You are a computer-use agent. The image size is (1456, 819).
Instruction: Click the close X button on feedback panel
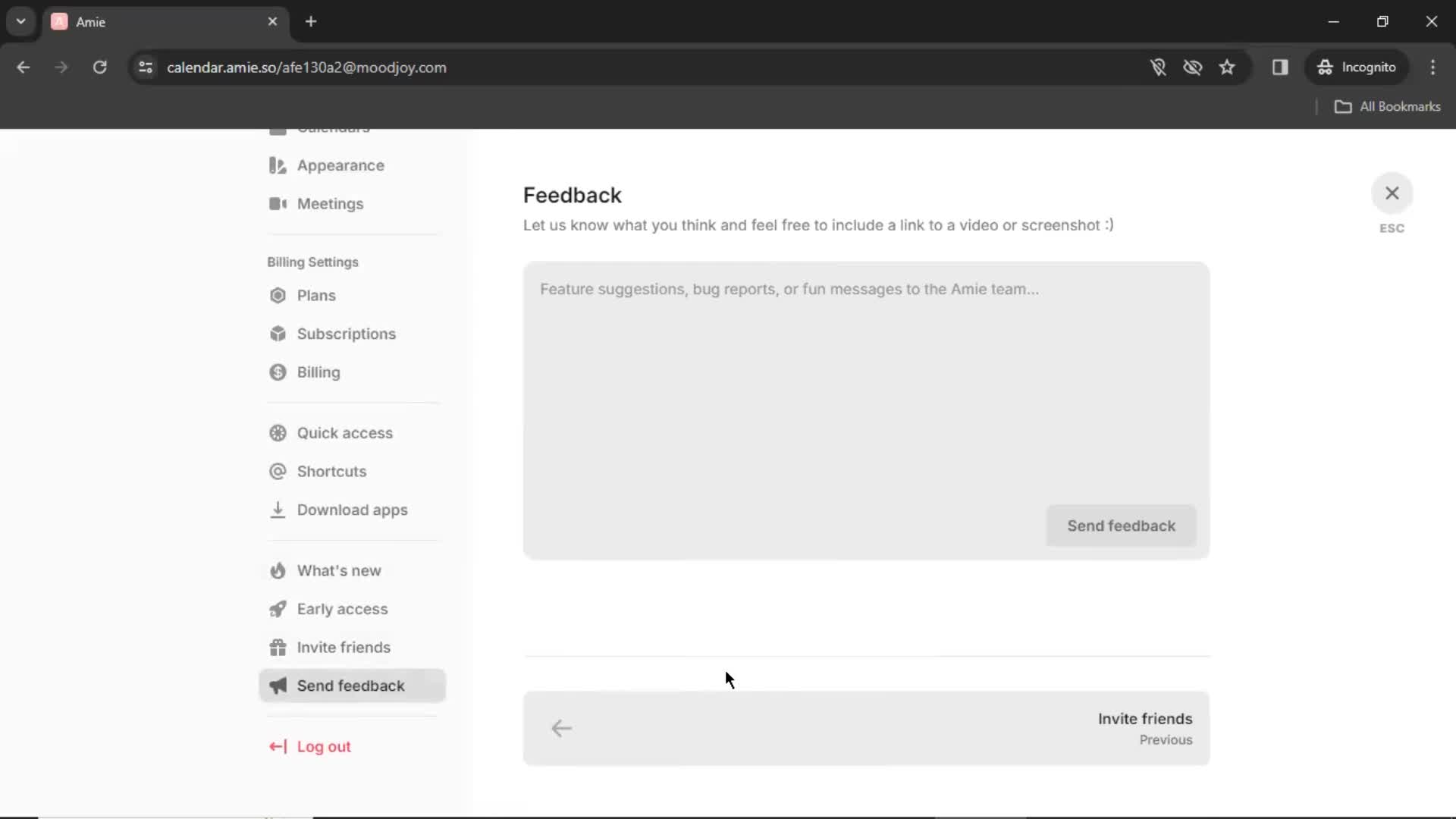tap(1392, 192)
